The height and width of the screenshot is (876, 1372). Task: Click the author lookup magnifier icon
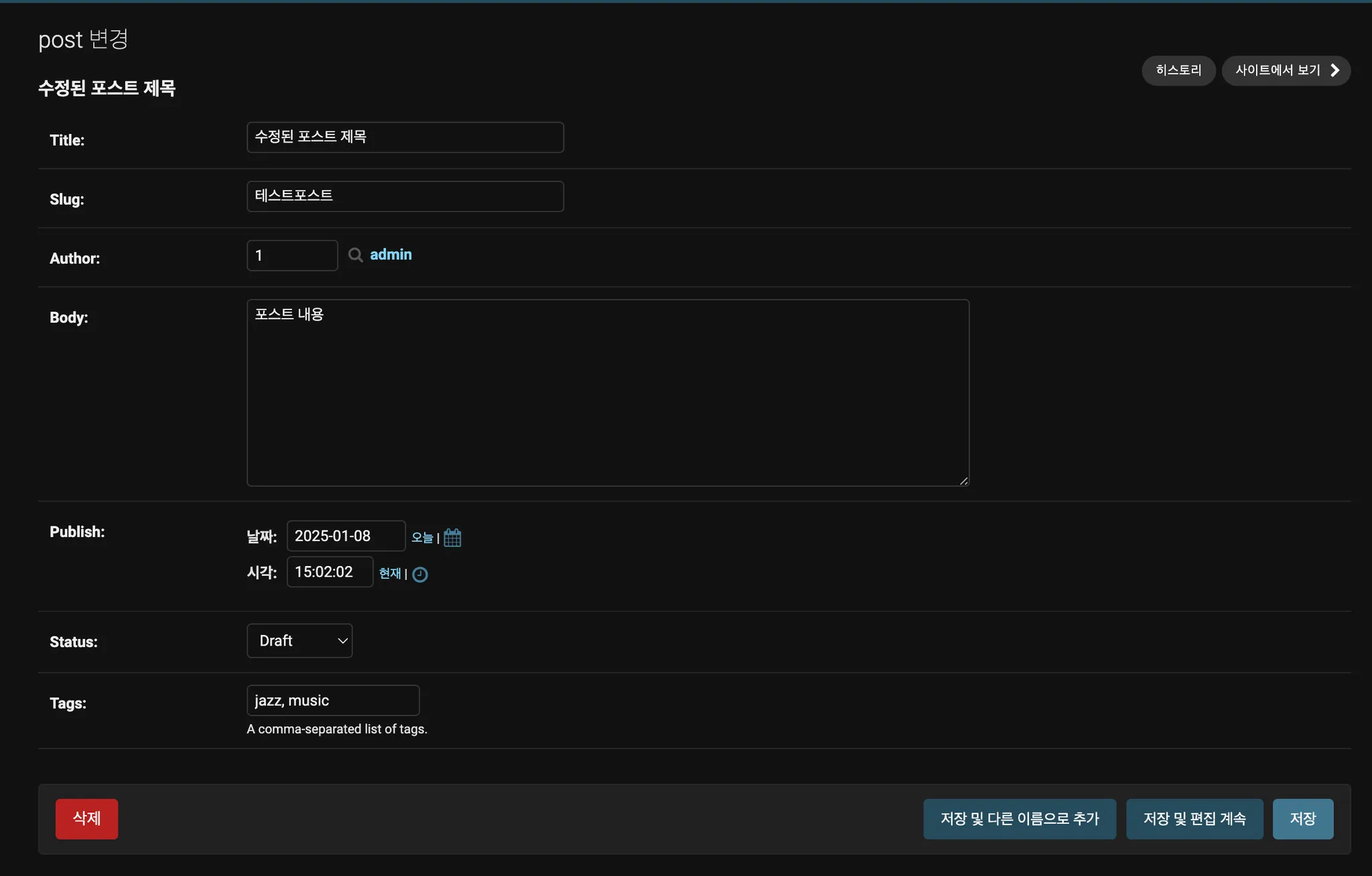click(x=356, y=255)
